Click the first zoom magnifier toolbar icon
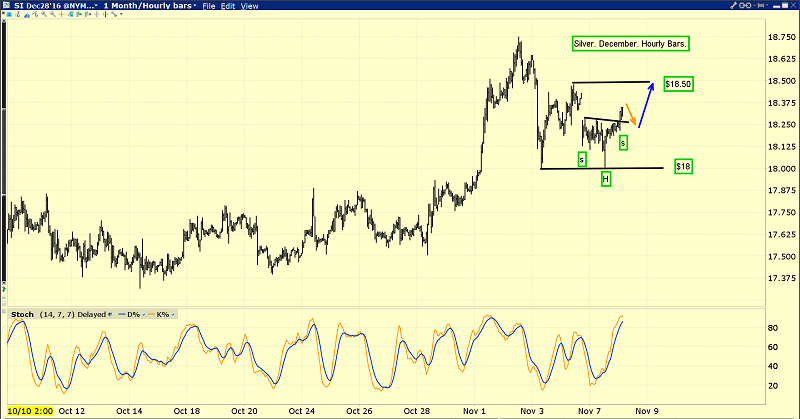Screen dimensions: 800x419 pyautogui.click(x=44, y=14)
